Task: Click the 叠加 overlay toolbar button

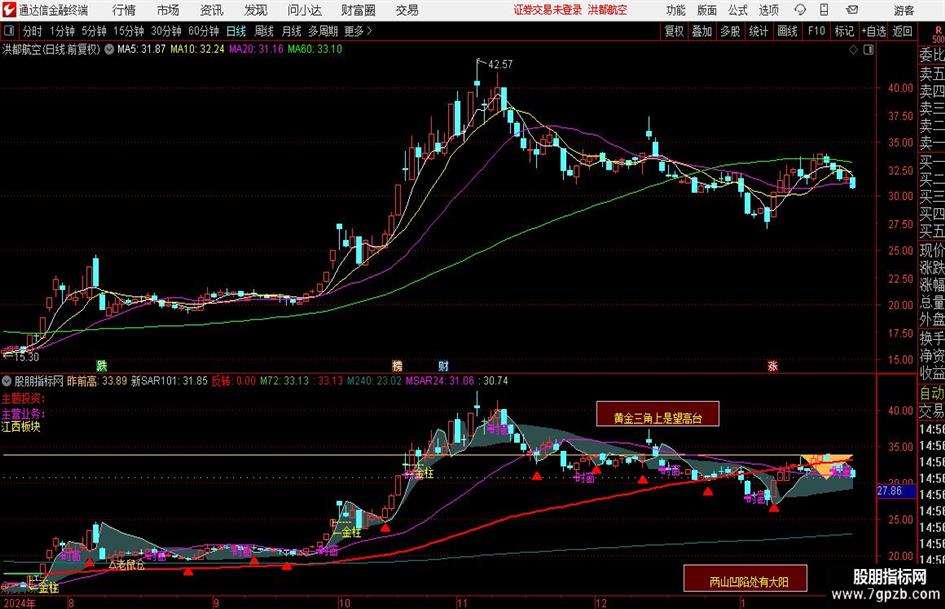Action: pos(702,31)
